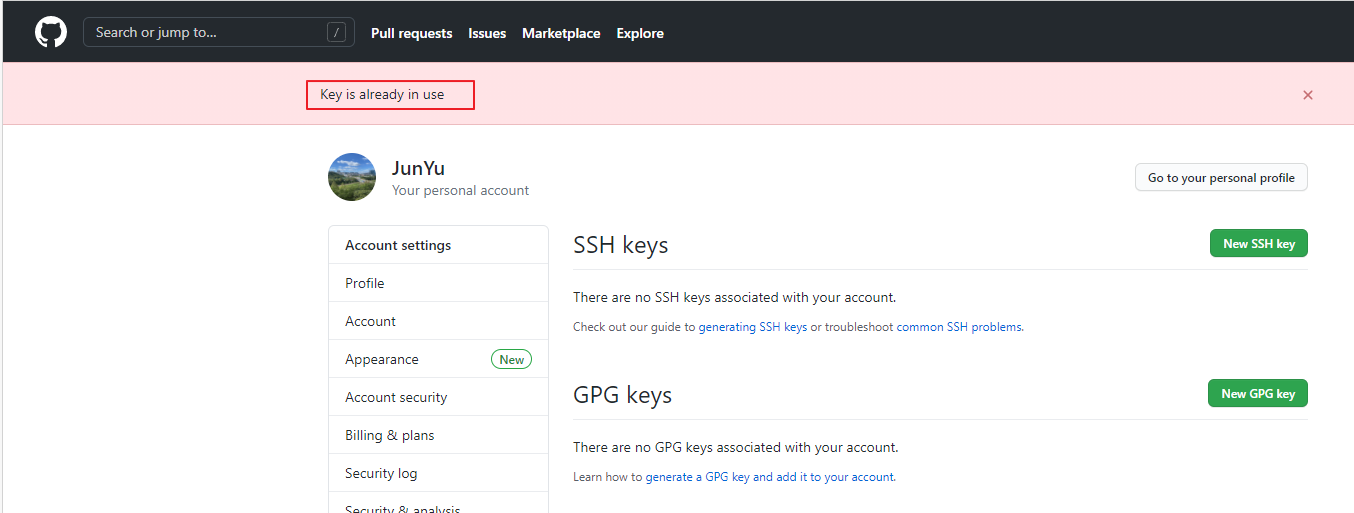Select Billing & plans in the sidebar
Image resolution: width=1354 pixels, height=513 pixels.
(389, 435)
